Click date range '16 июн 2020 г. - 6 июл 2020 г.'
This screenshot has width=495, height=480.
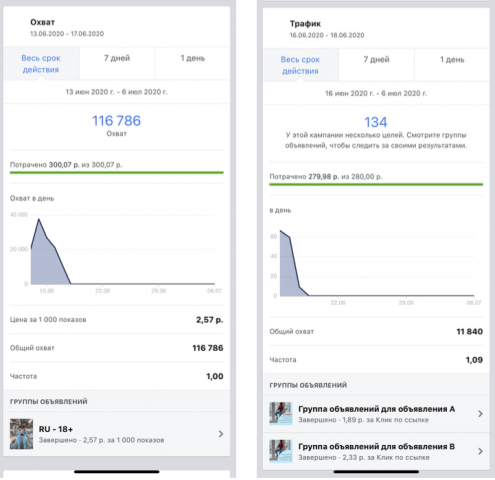(376, 94)
